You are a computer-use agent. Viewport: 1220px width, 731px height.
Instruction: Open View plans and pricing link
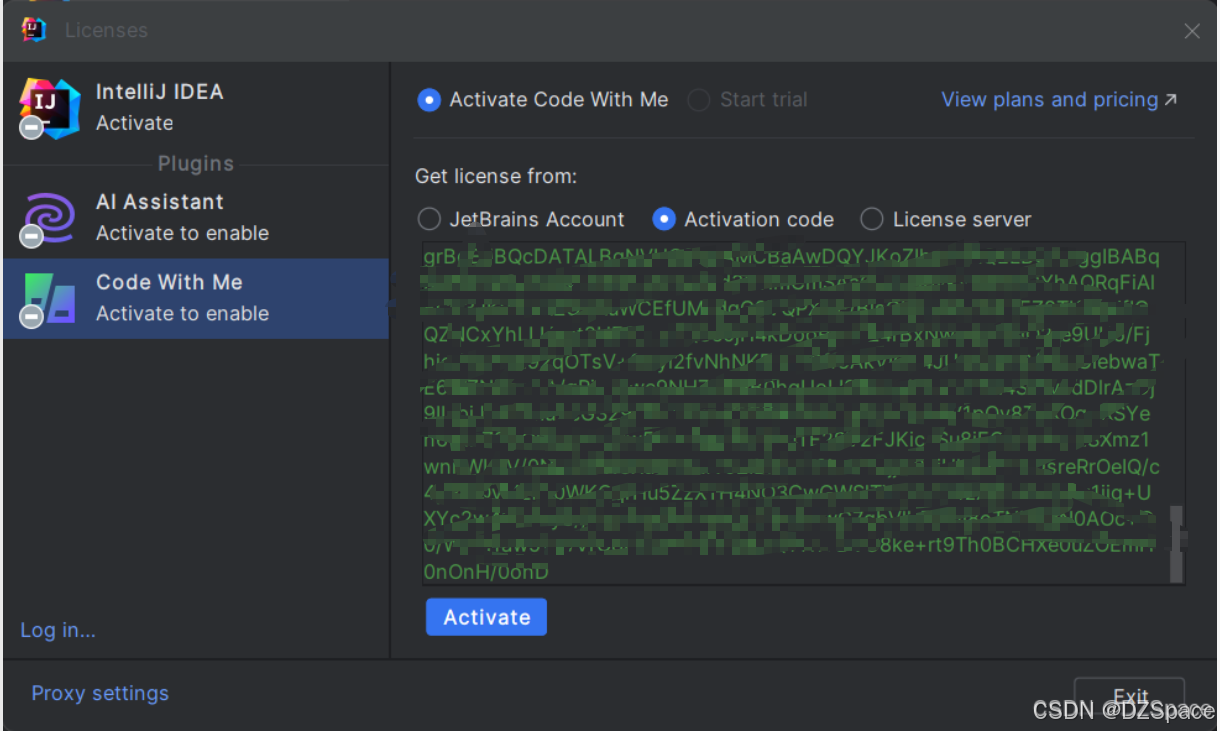click(1059, 100)
